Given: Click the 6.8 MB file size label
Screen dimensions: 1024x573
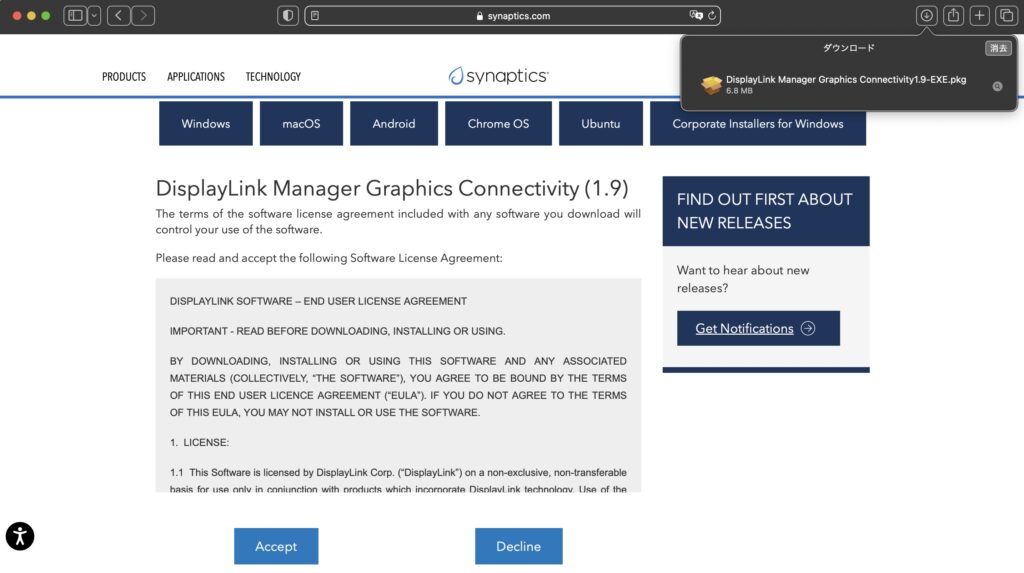Looking at the screenshot, I should 739,91.
